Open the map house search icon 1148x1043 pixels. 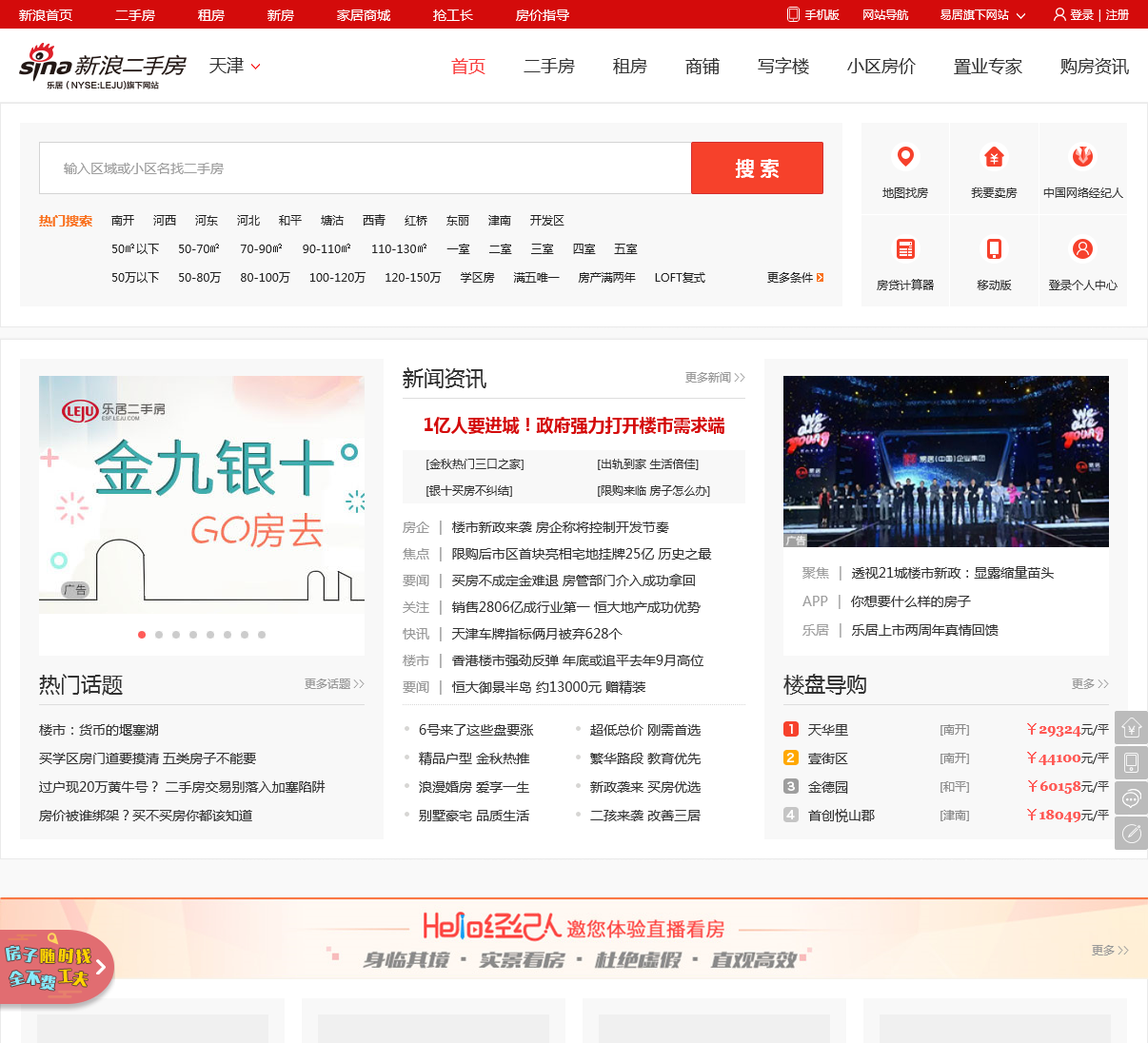(905, 156)
